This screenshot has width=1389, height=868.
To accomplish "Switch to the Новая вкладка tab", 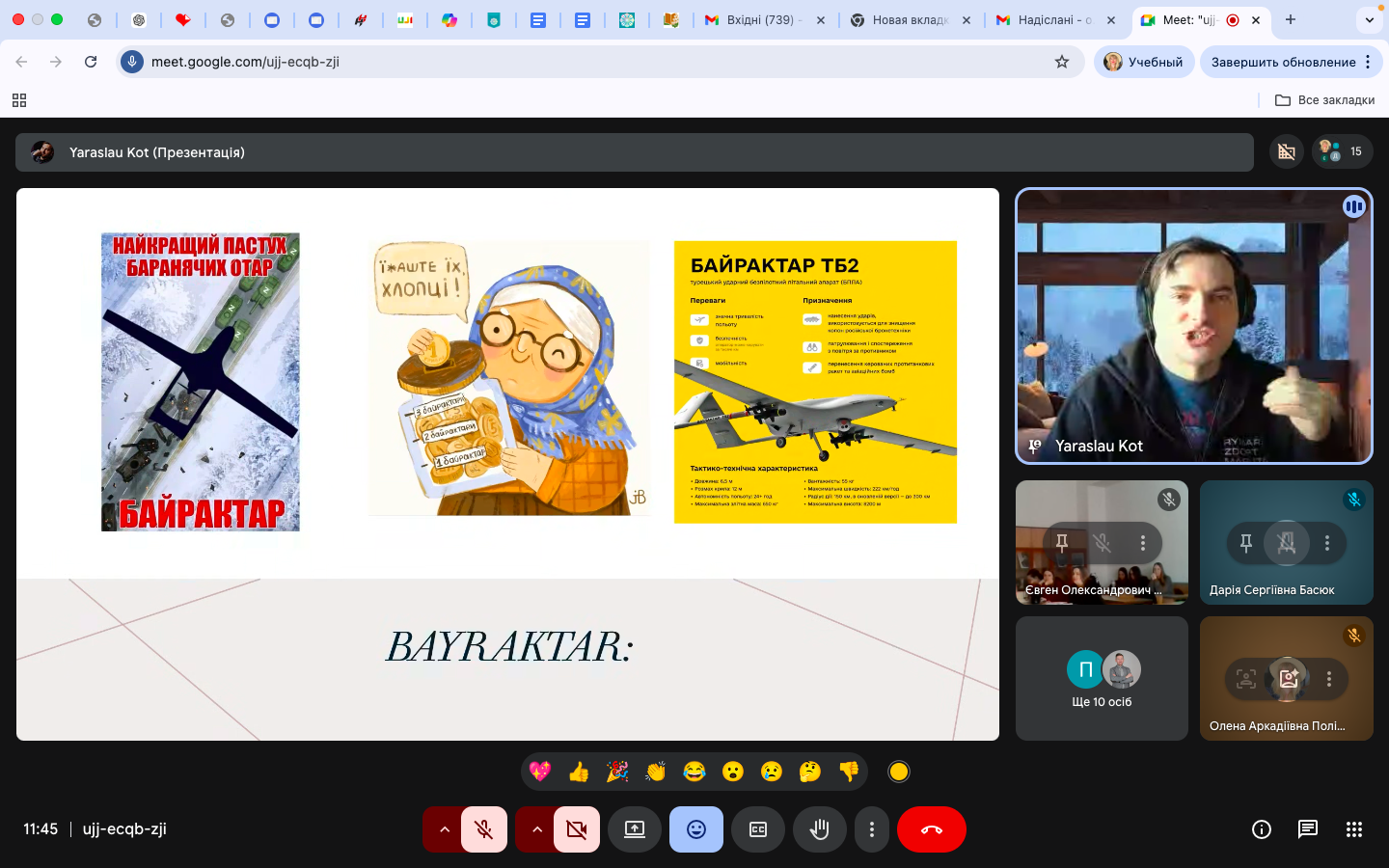I will click(909, 19).
